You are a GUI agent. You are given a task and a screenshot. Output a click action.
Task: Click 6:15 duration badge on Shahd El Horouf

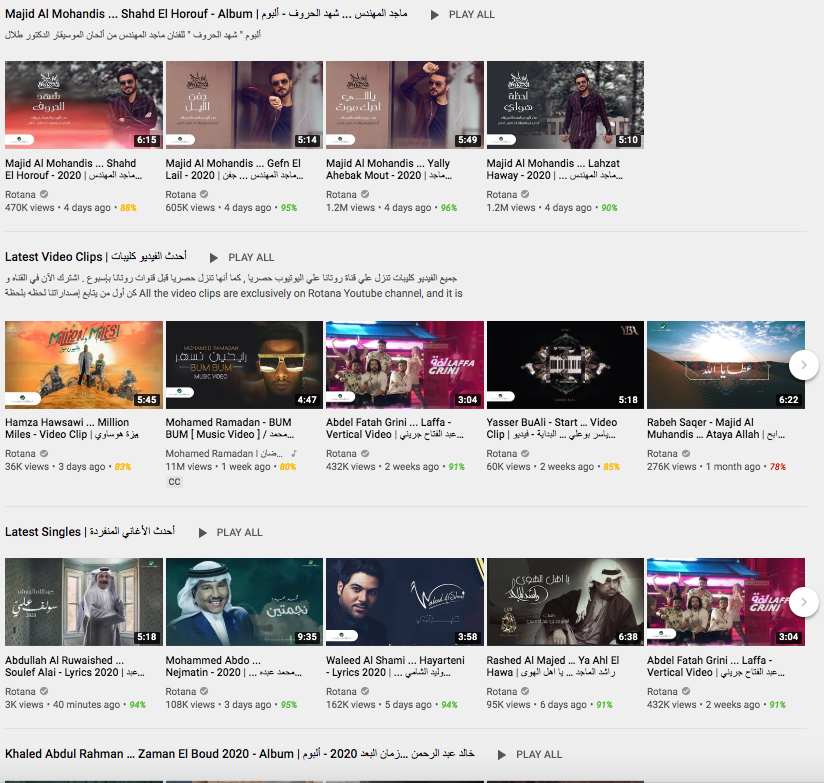pos(147,140)
